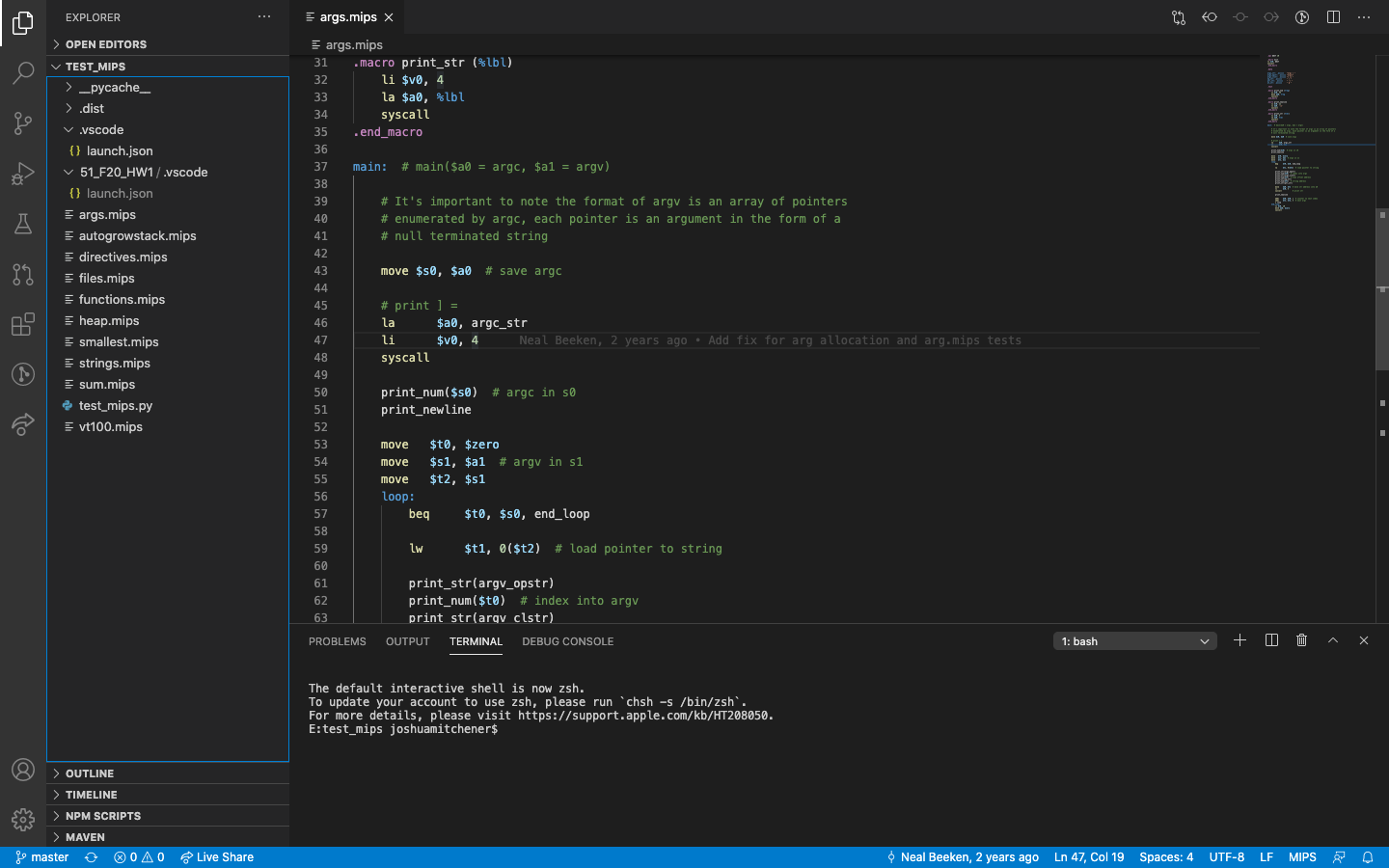Open the Source Control view
1389x868 pixels.
pos(23,122)
